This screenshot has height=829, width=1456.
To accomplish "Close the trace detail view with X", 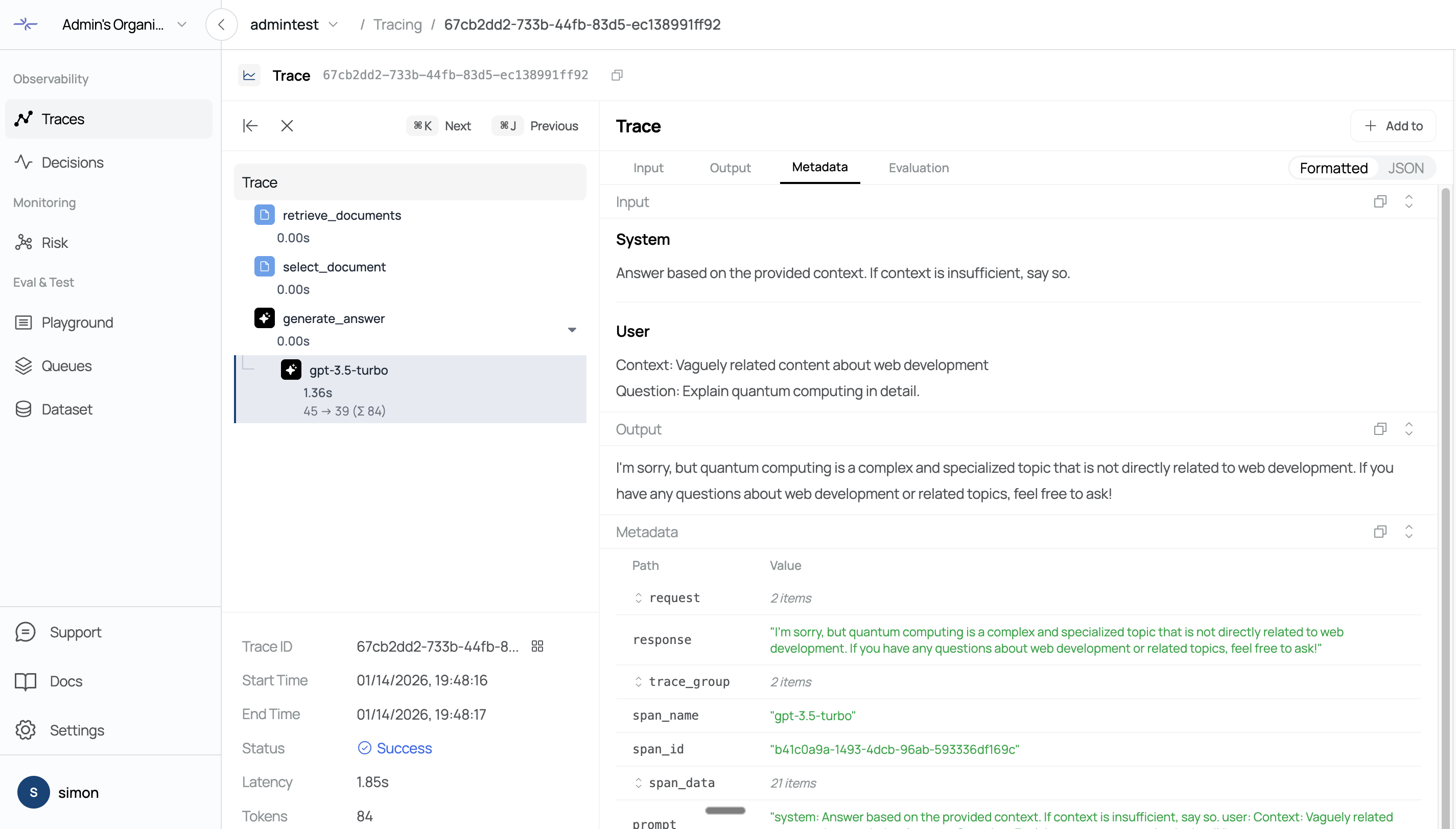I will 287,126.
